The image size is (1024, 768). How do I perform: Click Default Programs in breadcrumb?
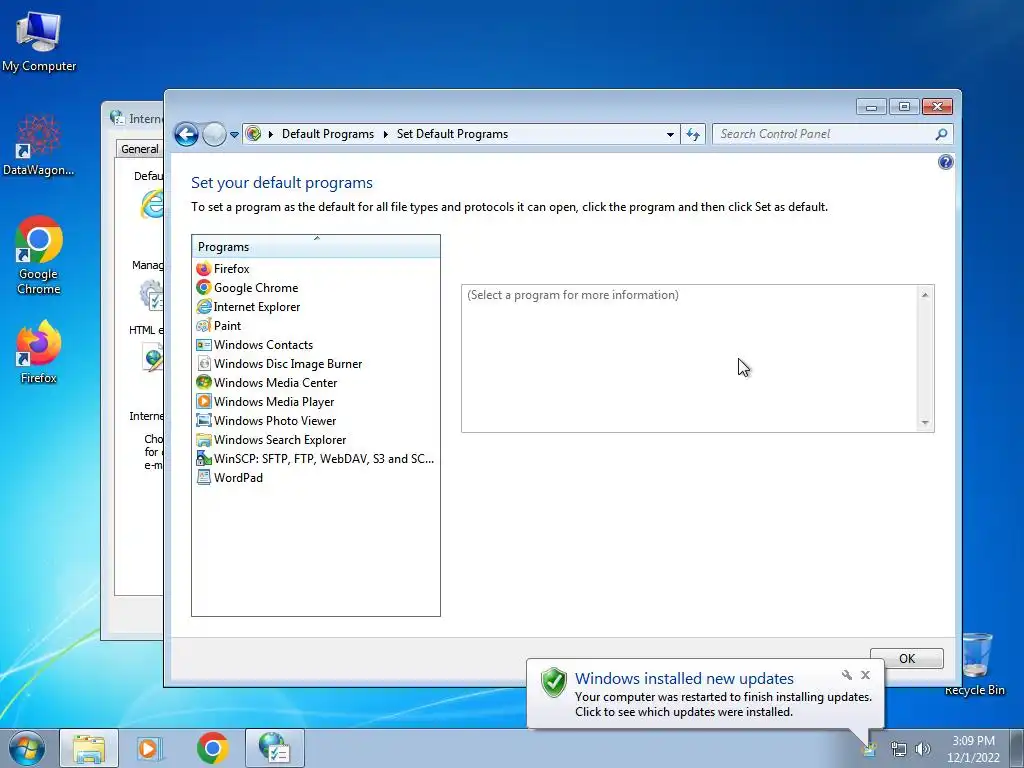pos(328,134)
